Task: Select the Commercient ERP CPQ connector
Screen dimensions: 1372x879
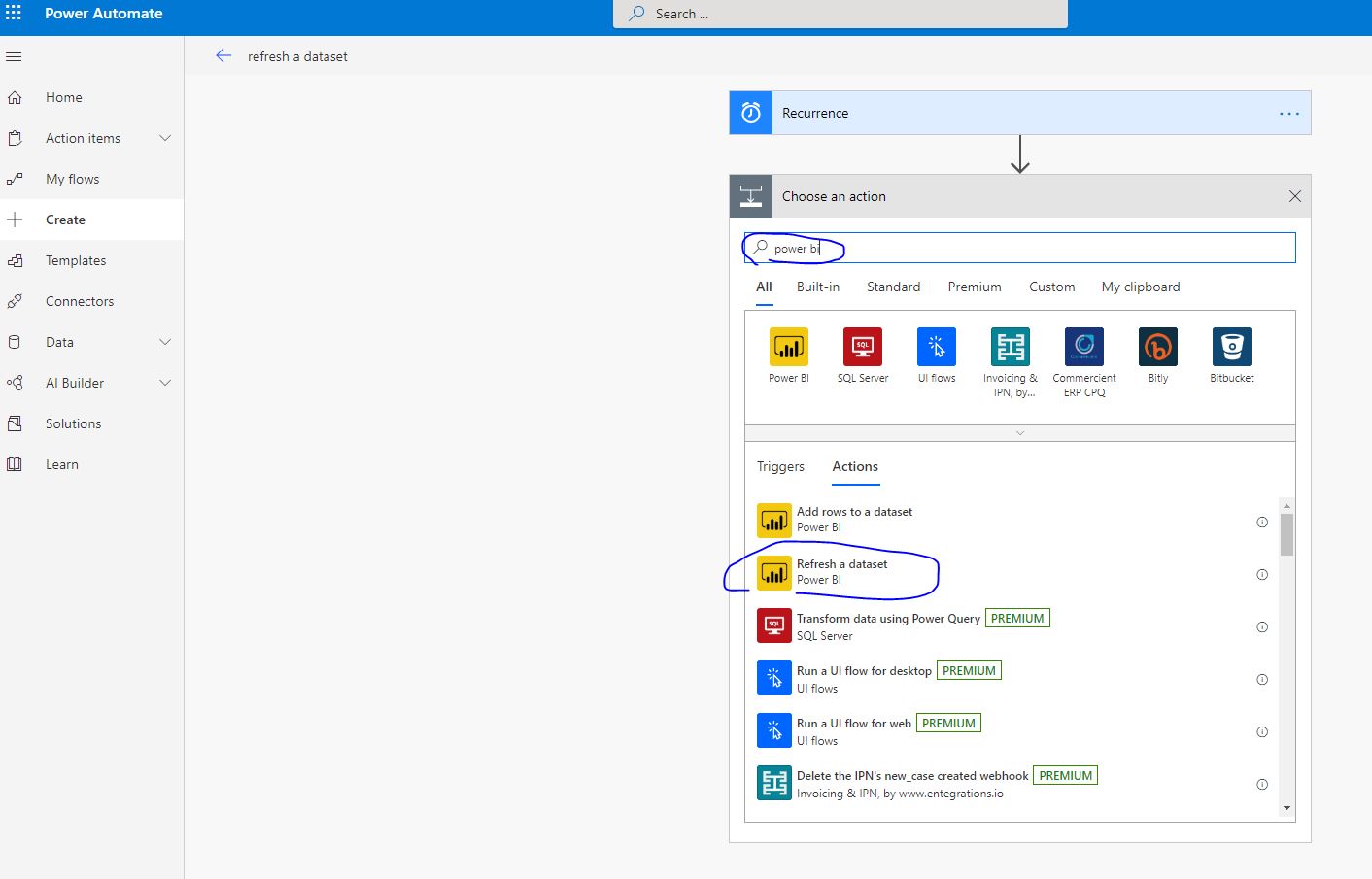Action: click(x=1084, y=347)
